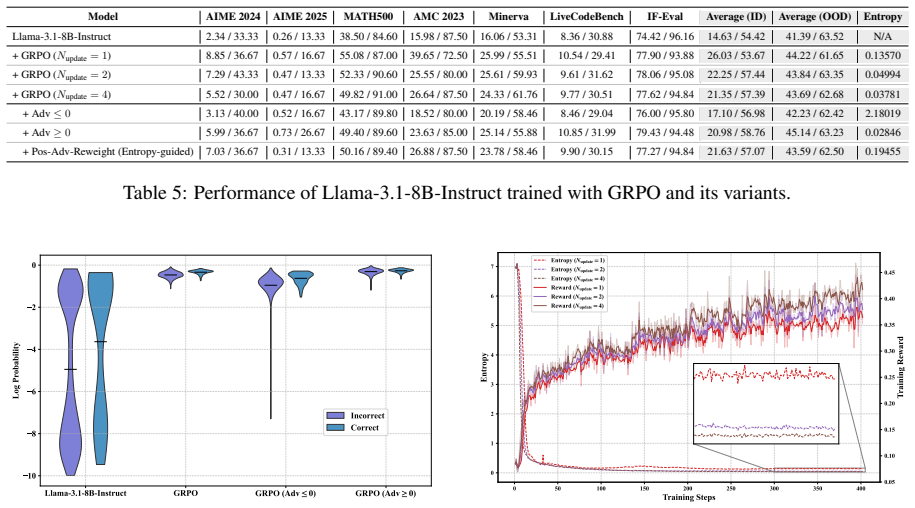Click the 'AIME 2024' column header

tap(233, 17)
